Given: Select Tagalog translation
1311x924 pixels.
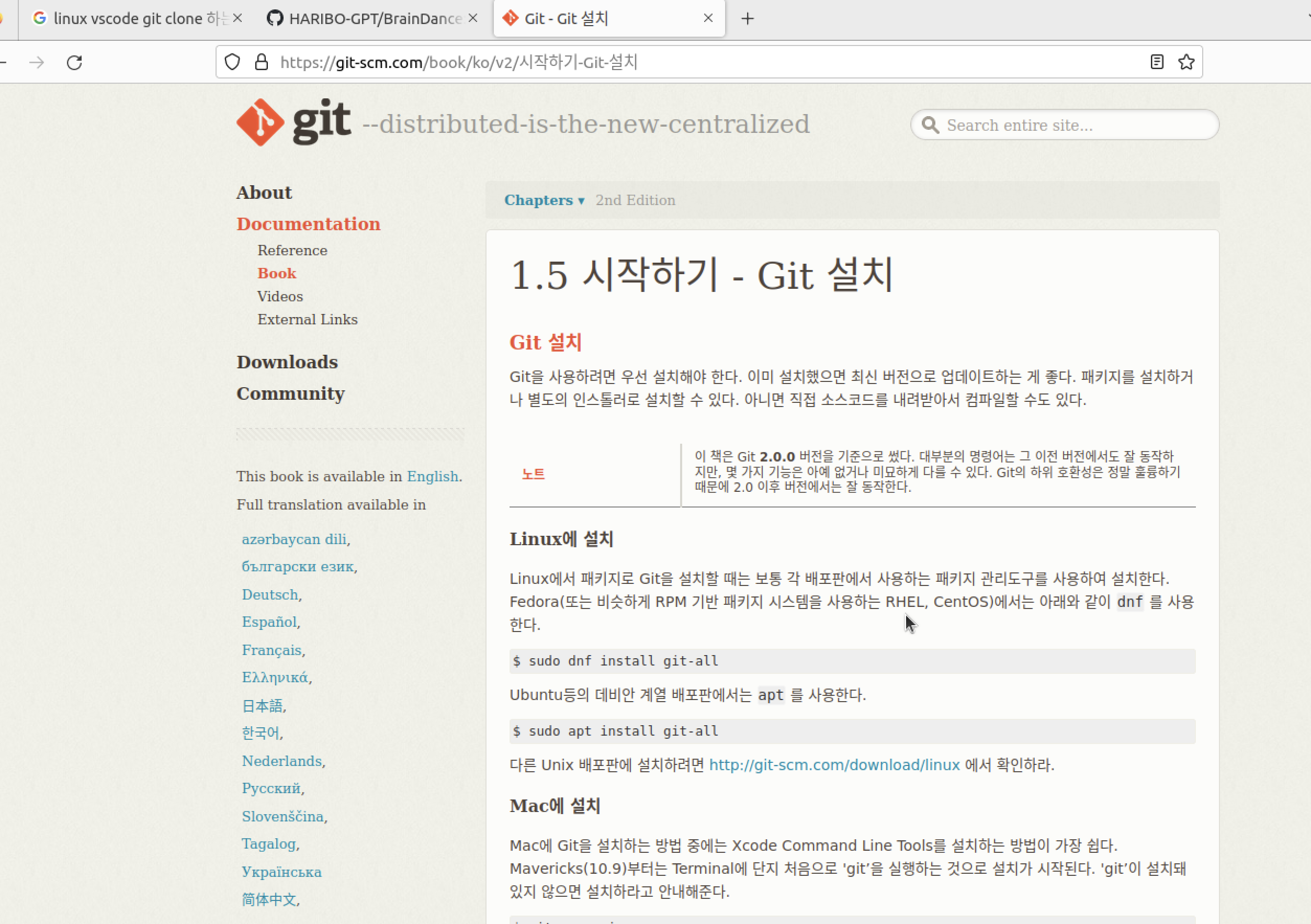Looking at the screenshot, I should point(268,843).
